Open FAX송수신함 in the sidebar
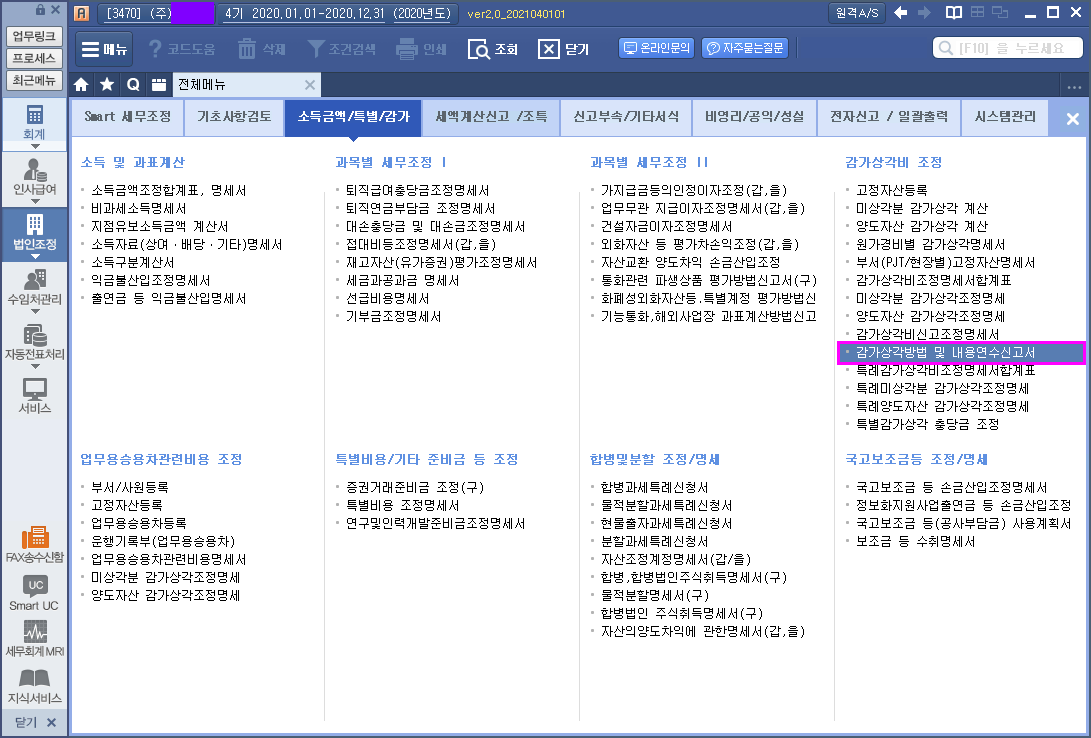Screen dimensions: 1091x738 click(x=34, y=544)
